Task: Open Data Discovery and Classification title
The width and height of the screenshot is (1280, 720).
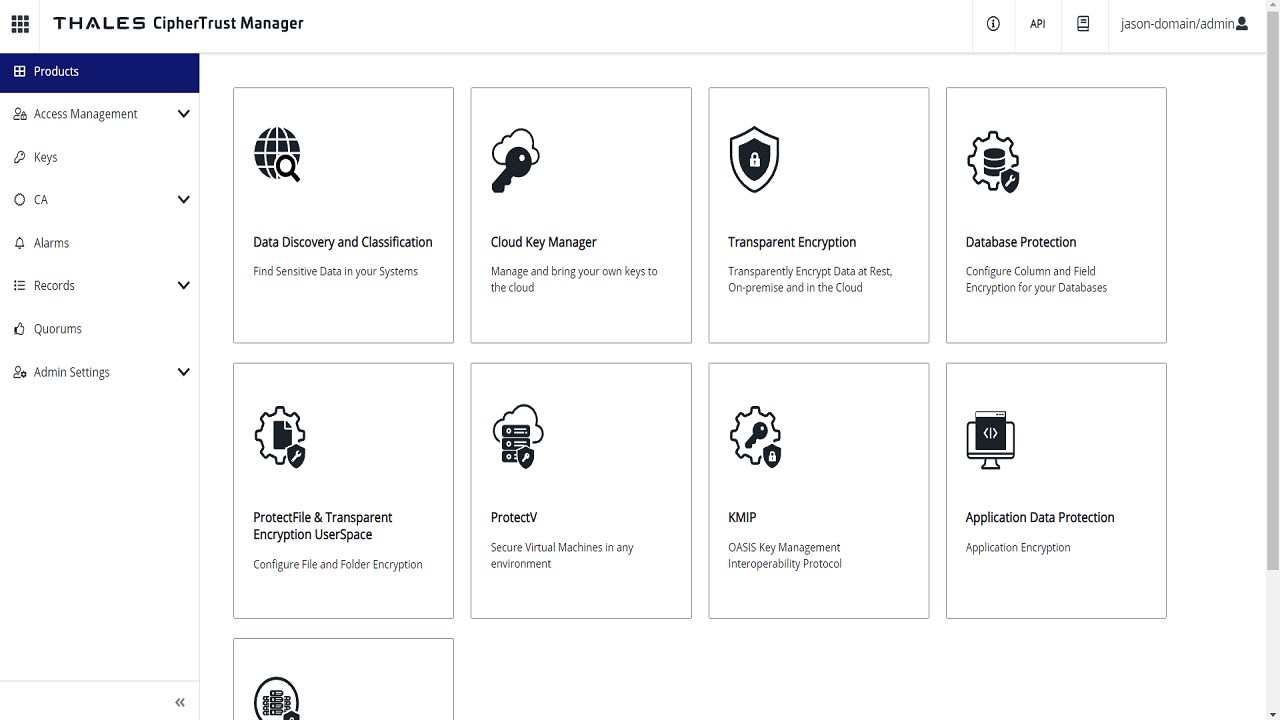Action: coord(343,242)
